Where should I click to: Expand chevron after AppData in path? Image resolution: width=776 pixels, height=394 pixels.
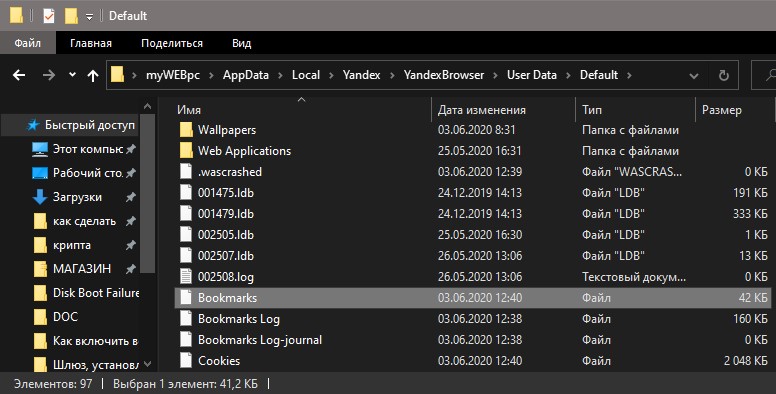point(280,76)
